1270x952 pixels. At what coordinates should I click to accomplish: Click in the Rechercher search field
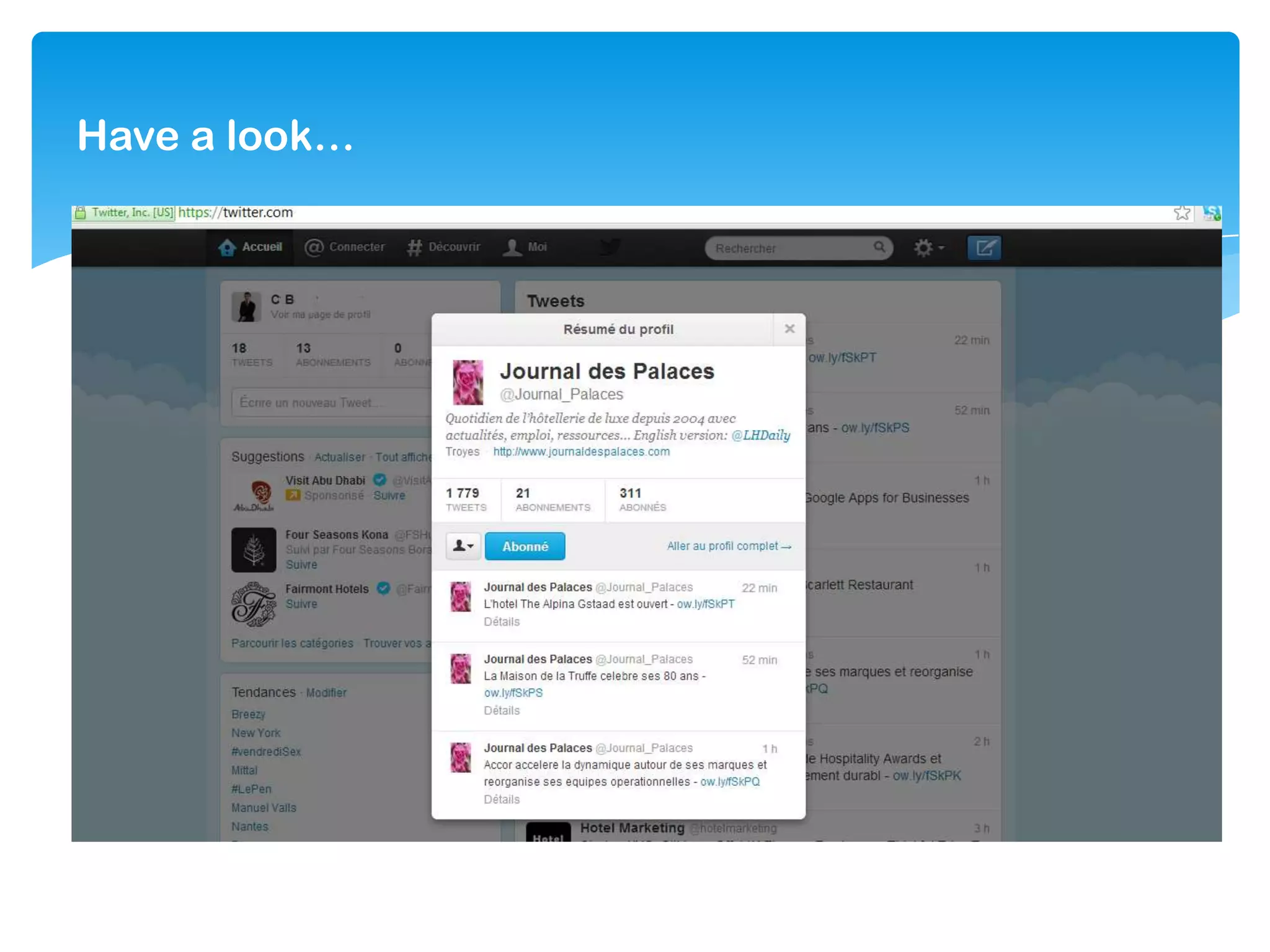coord(799,248)
